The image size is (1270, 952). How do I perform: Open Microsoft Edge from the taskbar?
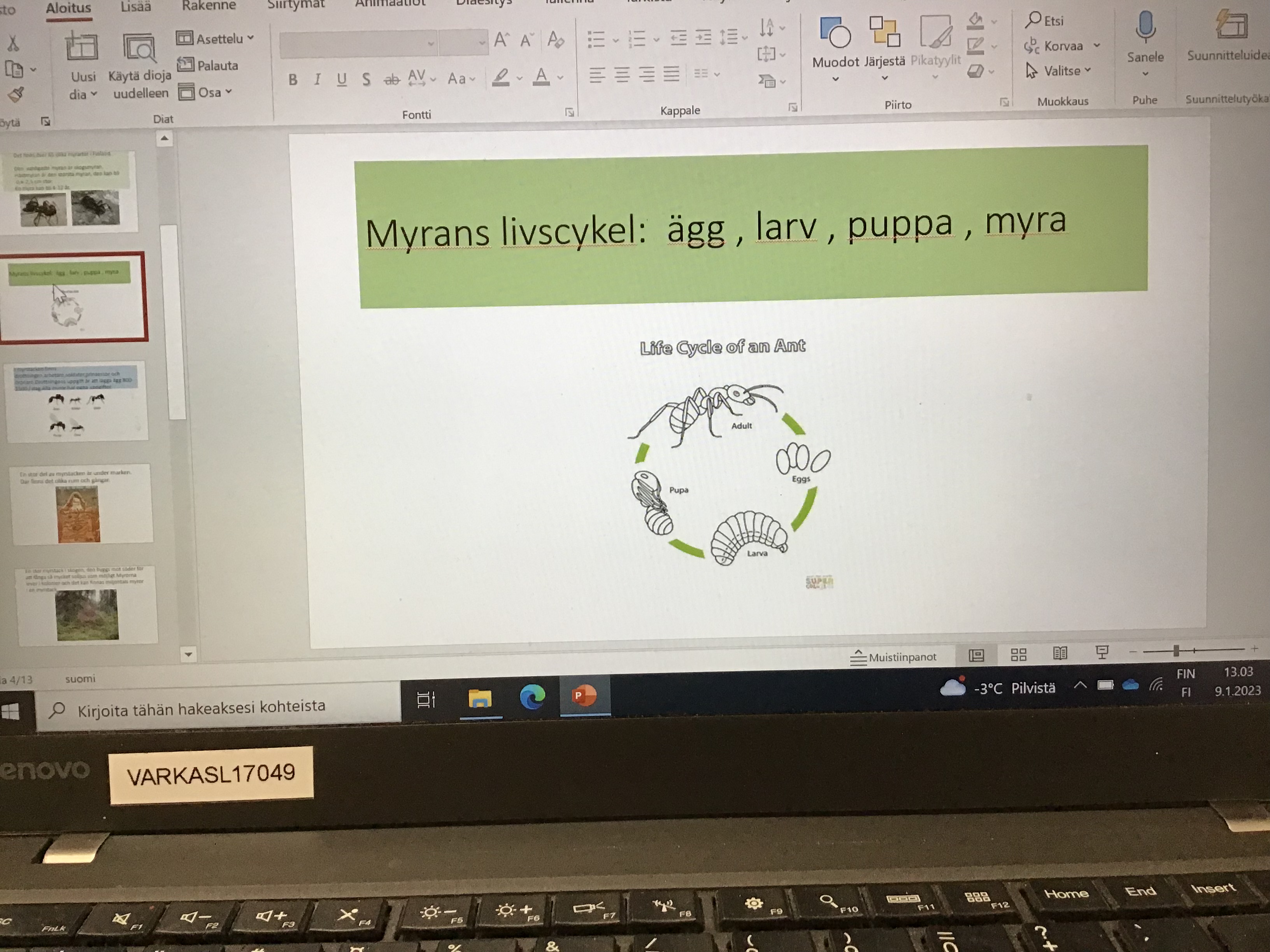tap(532, 697)
